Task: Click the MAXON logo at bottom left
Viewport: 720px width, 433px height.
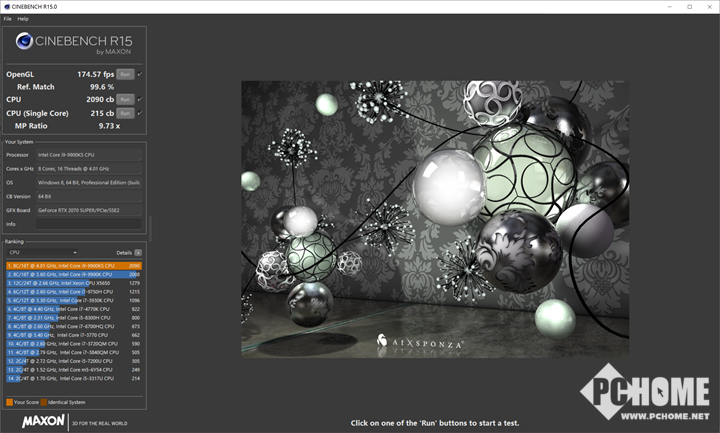Action: tap(43, 421)
